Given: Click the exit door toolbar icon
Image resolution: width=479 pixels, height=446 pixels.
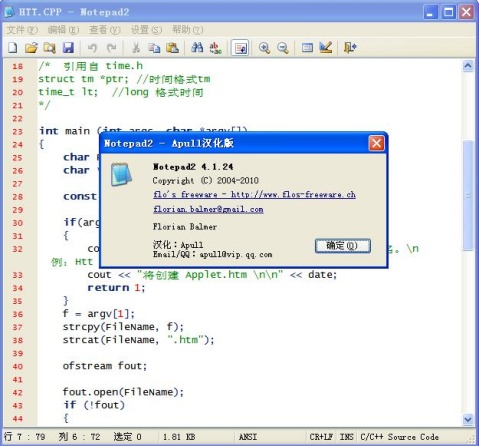Looking at the screenshot, I should (350, 48).
